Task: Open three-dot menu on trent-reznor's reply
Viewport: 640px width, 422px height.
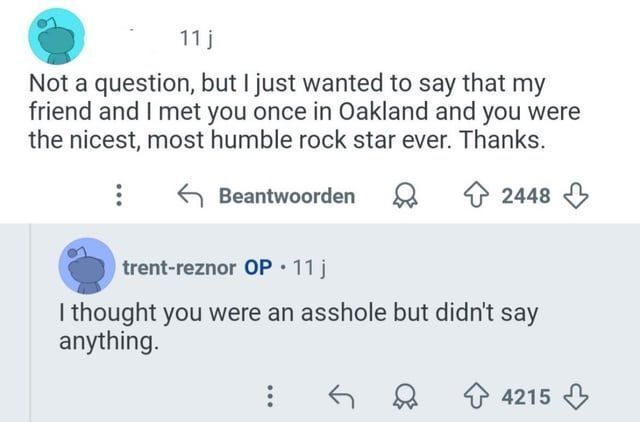Action: pos(269,397)
